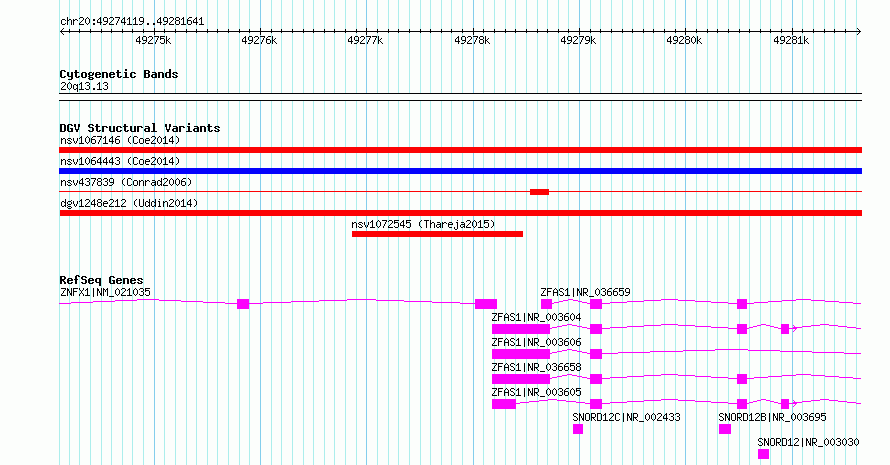
Task: Select the DGV Structural Variants track heading
Action: pyautogui.click(x=140, y=128)
